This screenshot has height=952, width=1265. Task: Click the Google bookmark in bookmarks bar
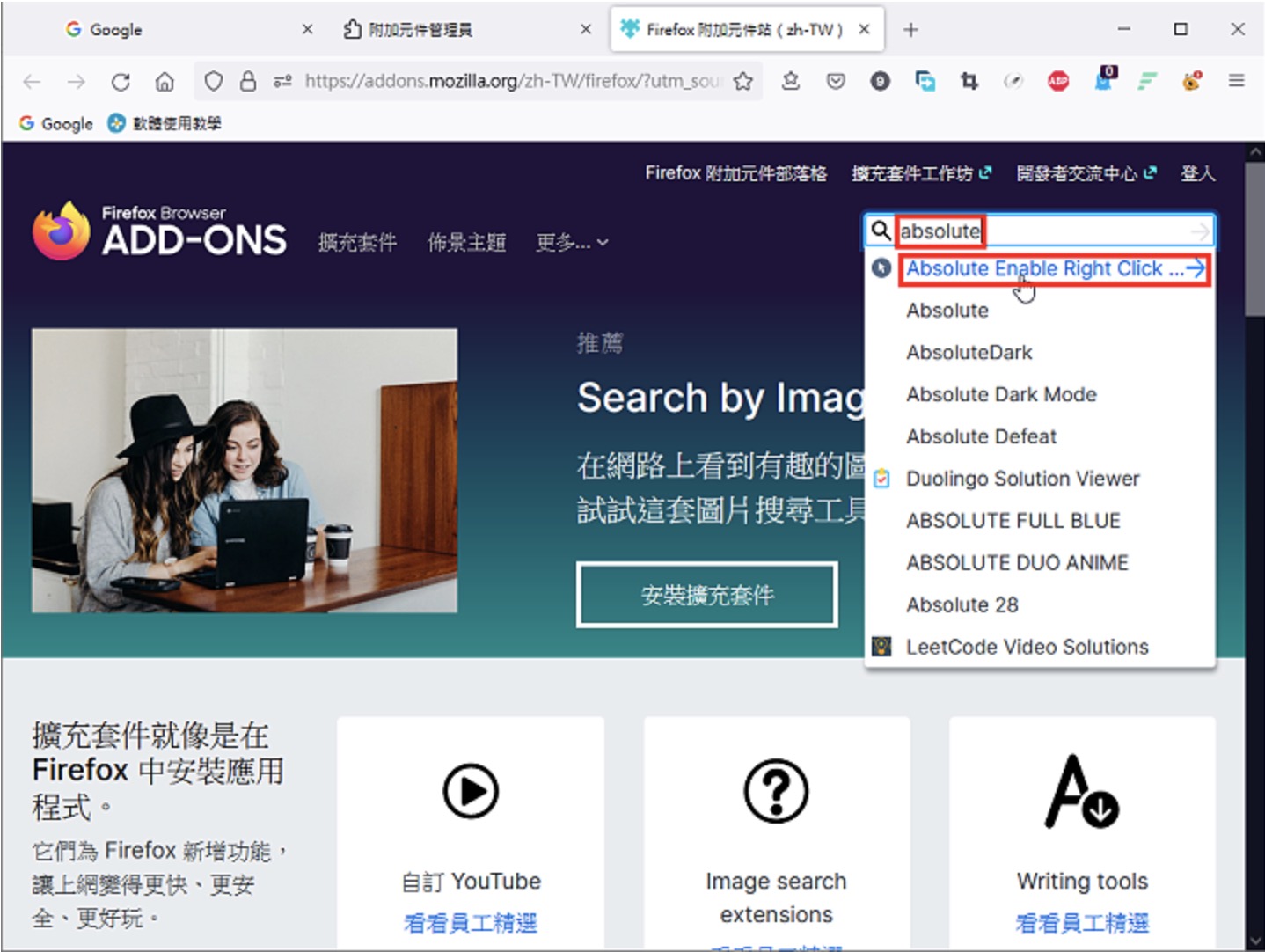(56, 123)
